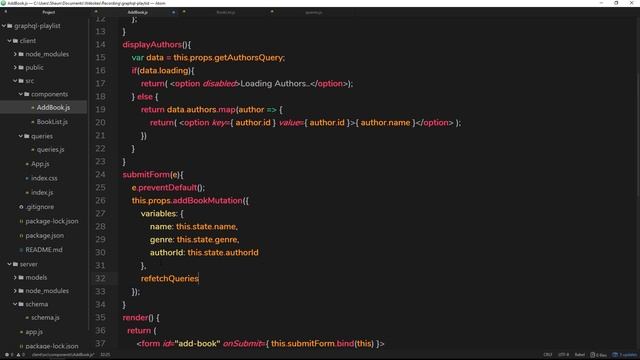Click the 'refetchQueries' text on line 32
The image size is (640, 360).
[x=170, y=278]
